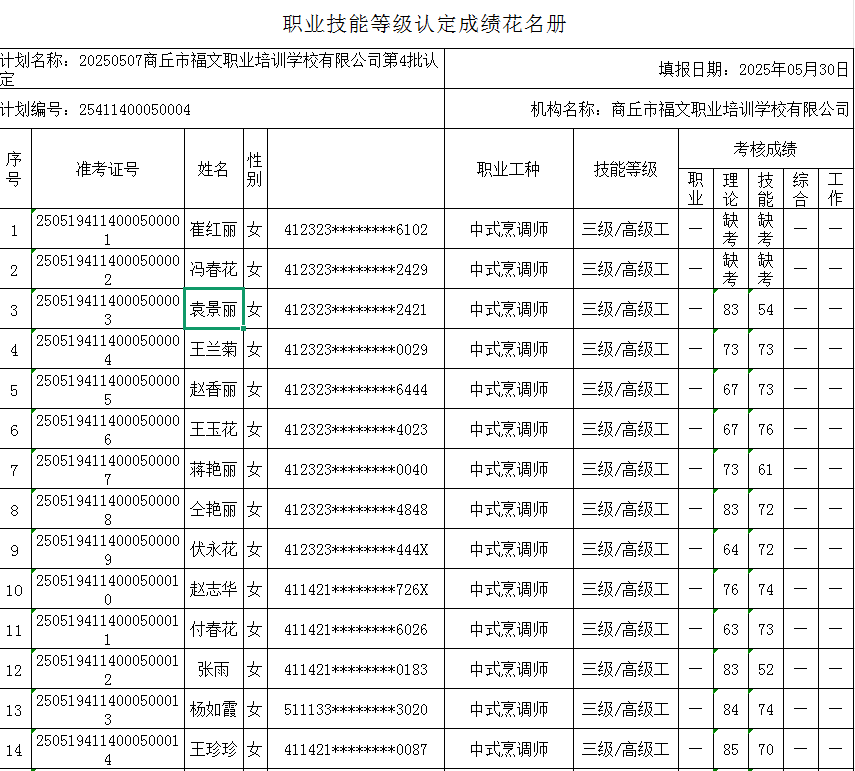The width and height of the screenshot is (855, 771).
Task: Click ID cell 412323********0040
Action: click(356, 469)
